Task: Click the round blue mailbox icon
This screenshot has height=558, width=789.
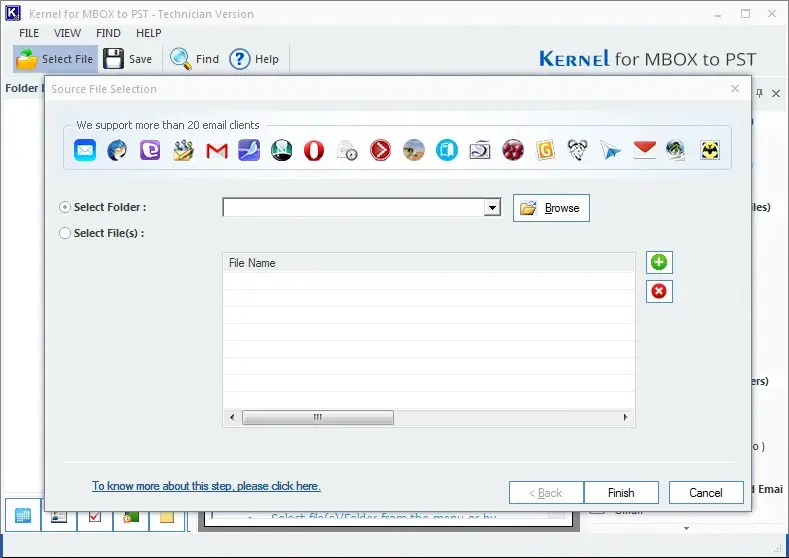Action: click(x=447, y=150)
